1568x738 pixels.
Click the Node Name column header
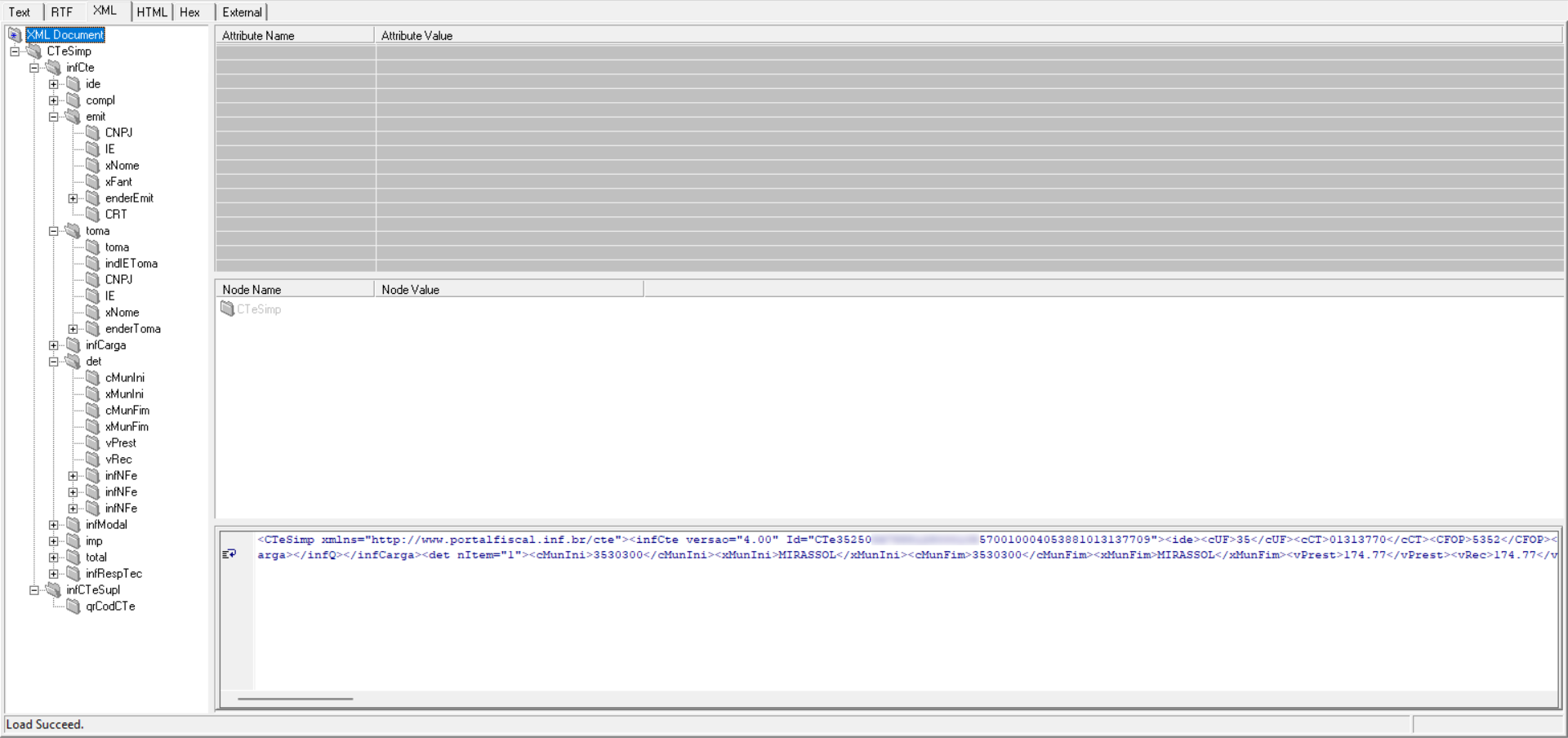click(295, 290)
